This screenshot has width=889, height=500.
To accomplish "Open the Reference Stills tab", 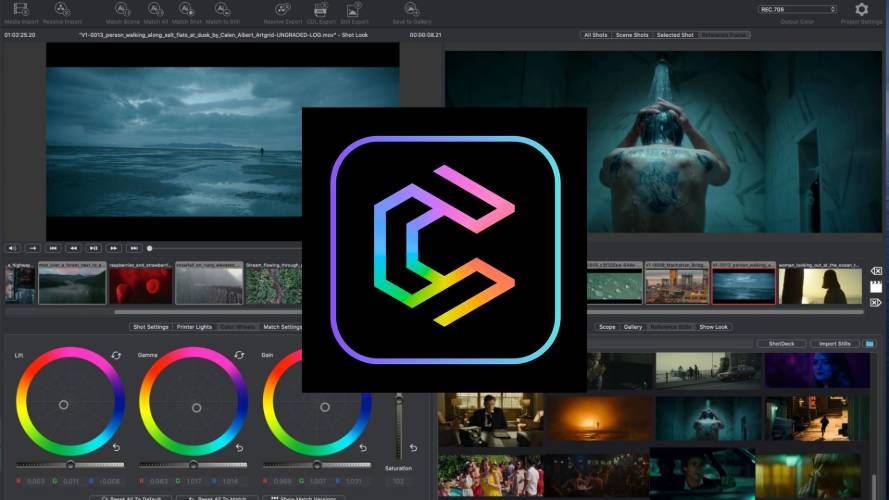I will tap(671, 327).
